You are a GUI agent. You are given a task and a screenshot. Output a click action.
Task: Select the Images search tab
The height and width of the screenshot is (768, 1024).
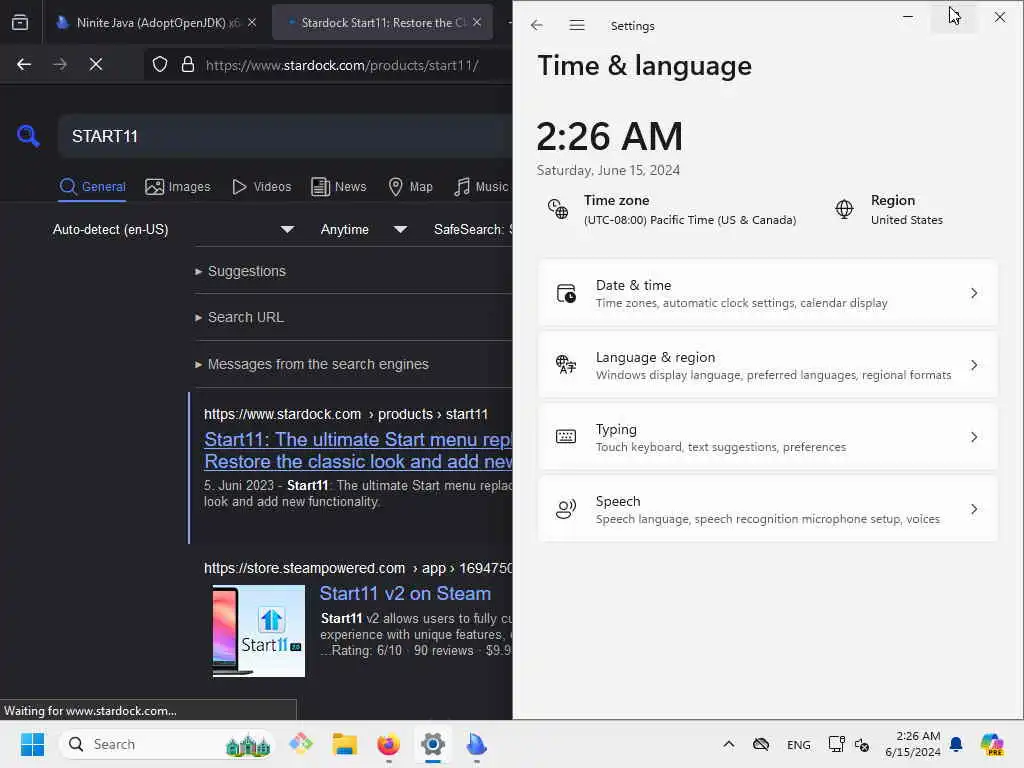(178, 187)
